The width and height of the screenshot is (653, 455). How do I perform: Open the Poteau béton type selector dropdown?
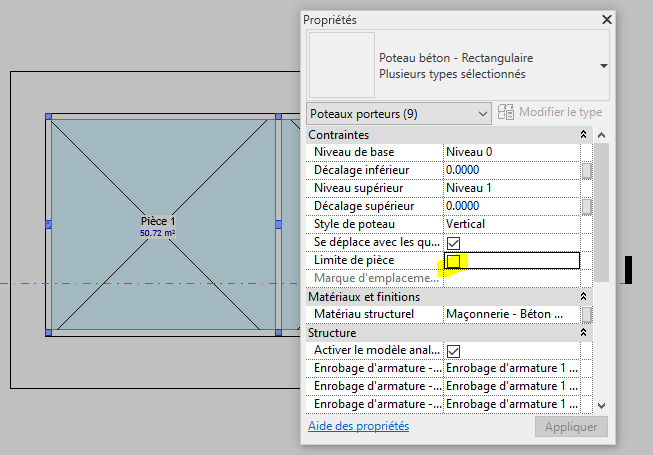tap(603, 65)
